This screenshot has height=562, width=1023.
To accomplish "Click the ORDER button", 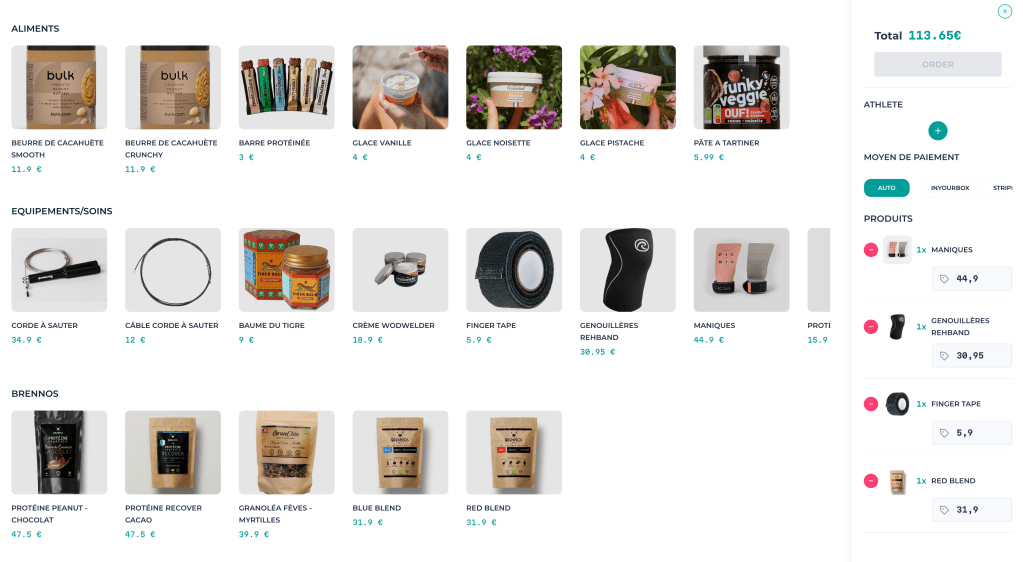I will [938, 65].
